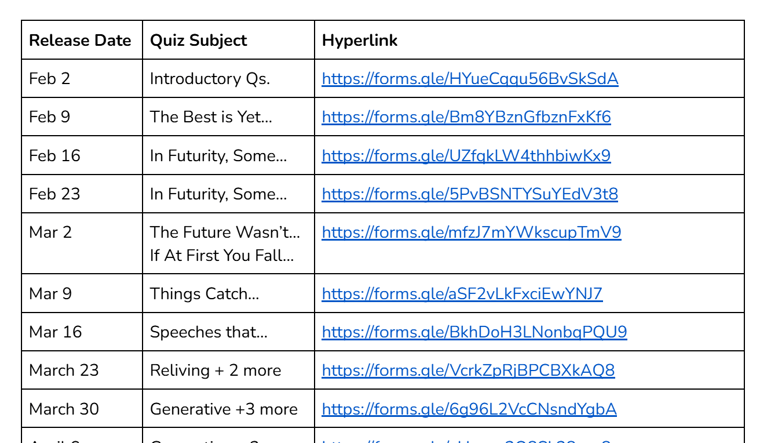The height and width of the screenshot is (443, 768).
Task: Click the Mar 9 date cell
Action: [x=82, y=294]
